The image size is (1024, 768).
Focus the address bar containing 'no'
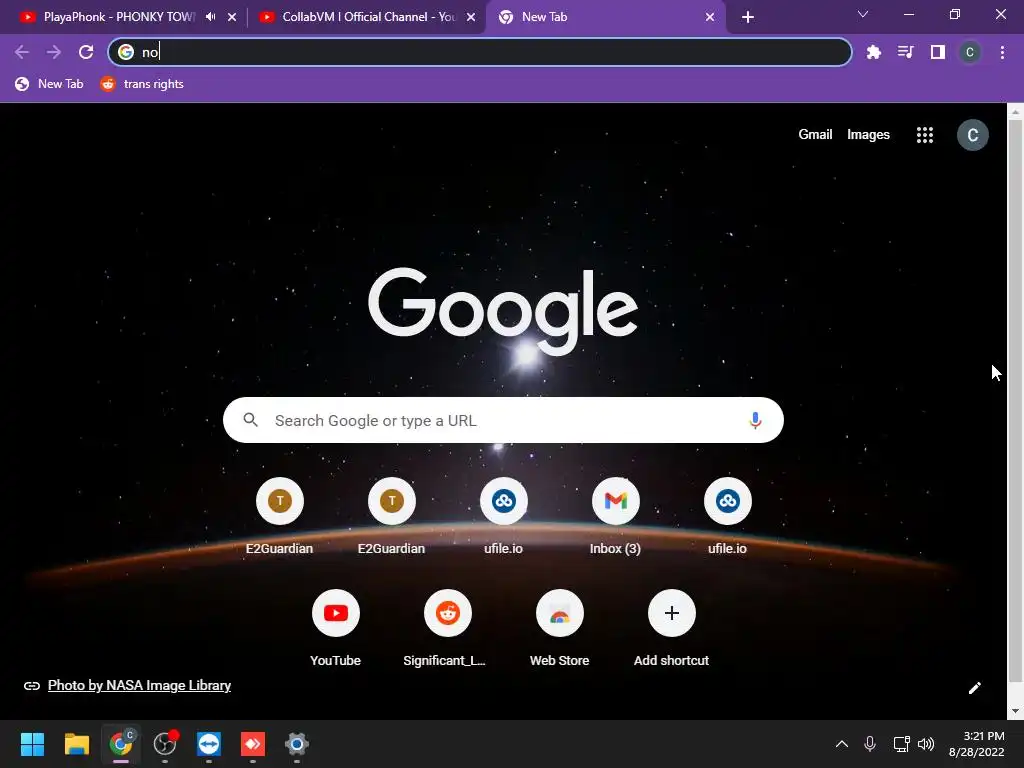(x=480, y=52)
